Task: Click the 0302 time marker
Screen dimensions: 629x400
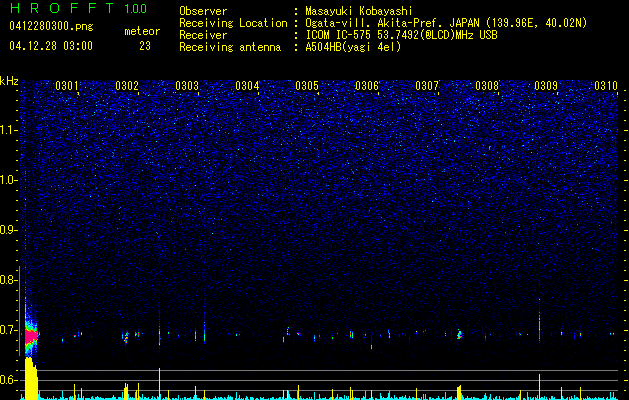Action: tap(127, 86)
